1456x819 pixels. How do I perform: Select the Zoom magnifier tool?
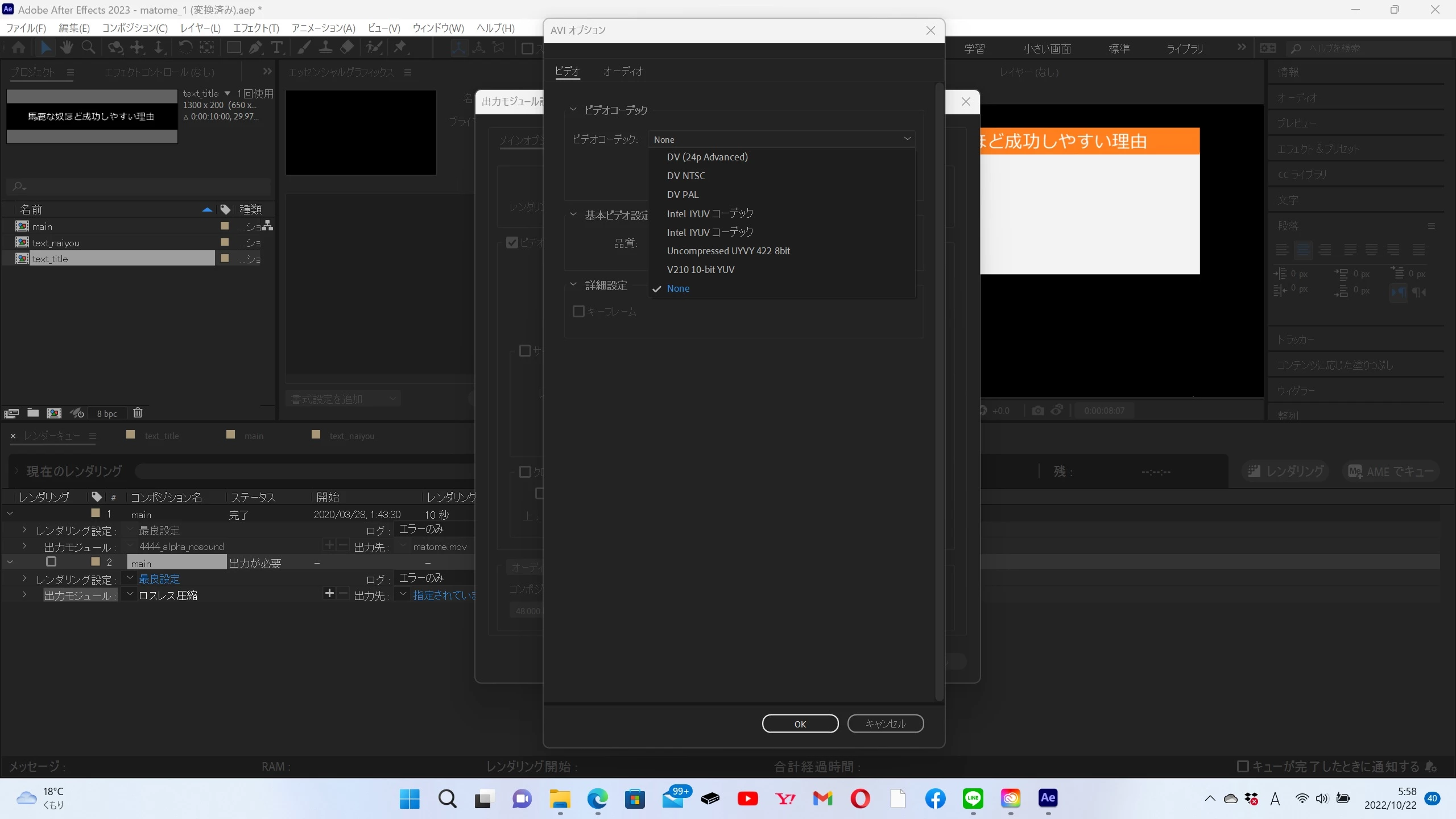click(x=88, y=47)
